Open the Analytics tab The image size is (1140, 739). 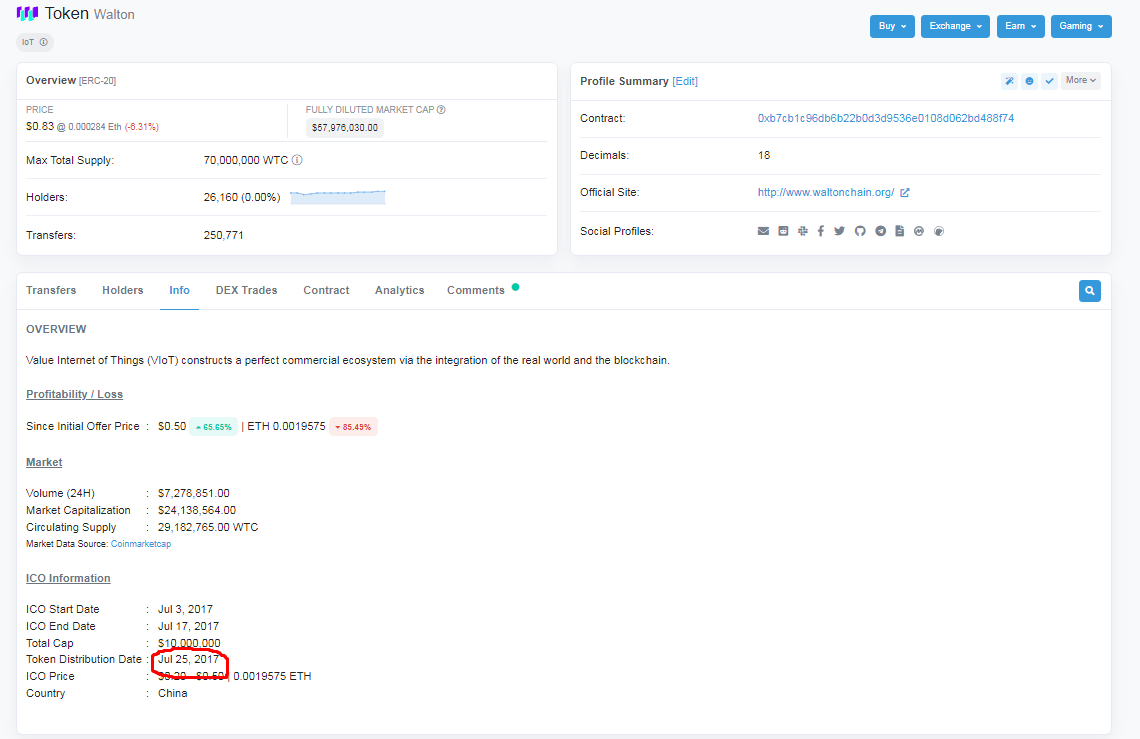[400, 290]
